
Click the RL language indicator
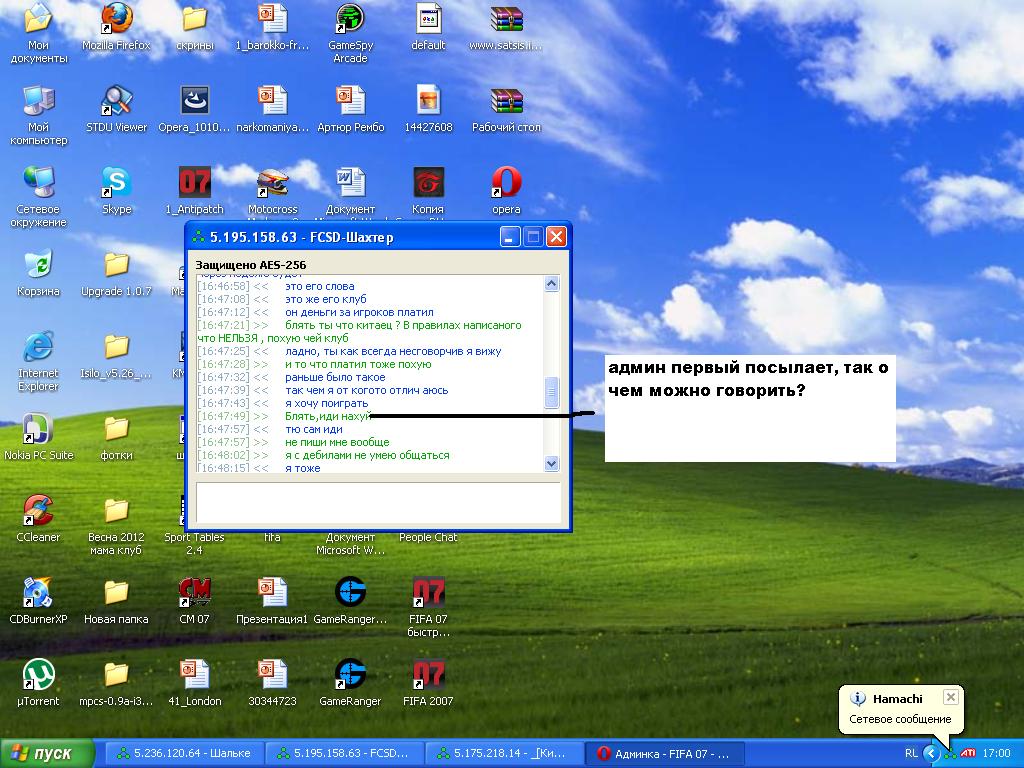[911, 753]
